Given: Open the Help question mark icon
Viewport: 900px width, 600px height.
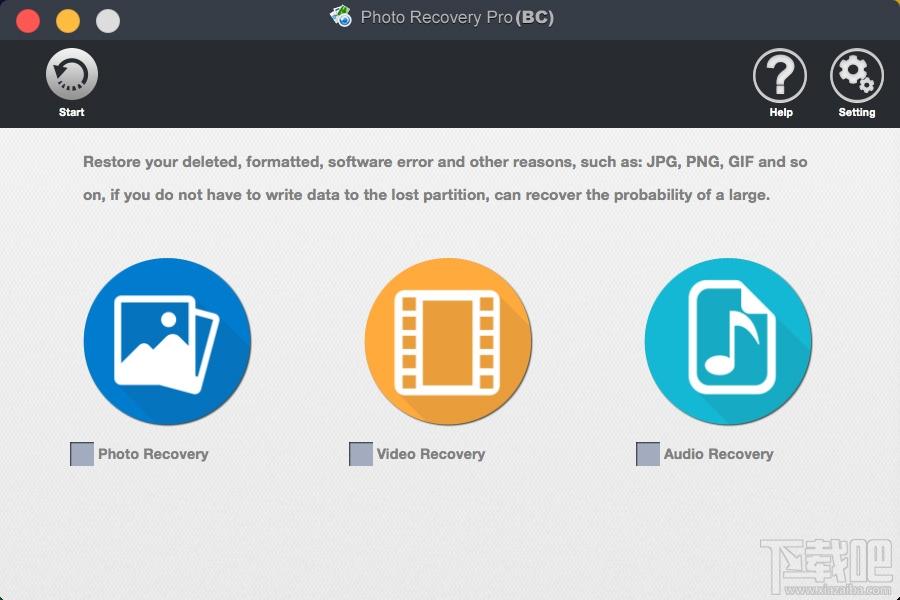Looking at the screenshot, I should pyautogui.click(x=779, y=76).
